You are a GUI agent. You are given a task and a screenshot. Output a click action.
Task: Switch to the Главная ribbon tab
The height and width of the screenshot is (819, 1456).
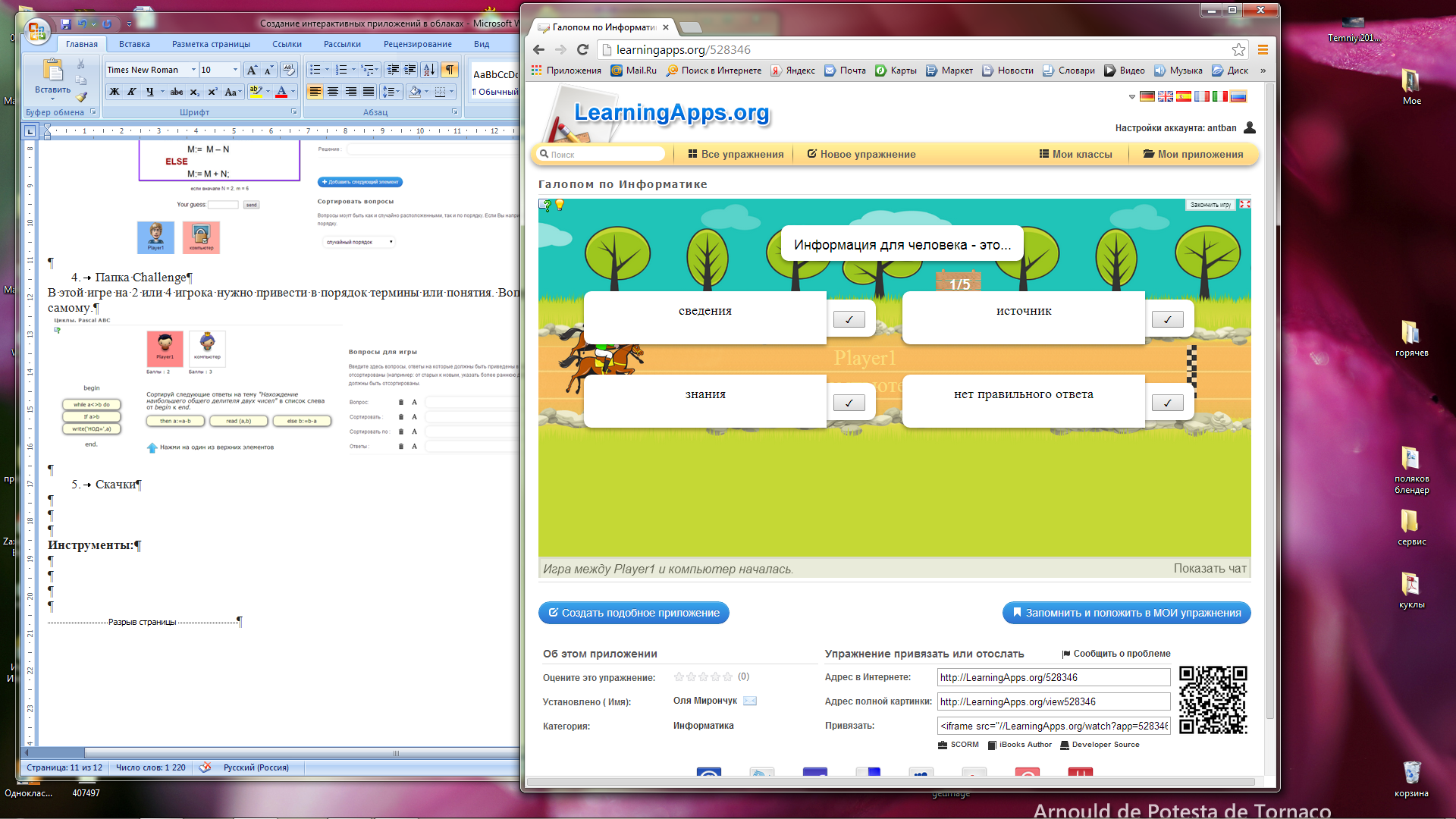pos(82,44)
